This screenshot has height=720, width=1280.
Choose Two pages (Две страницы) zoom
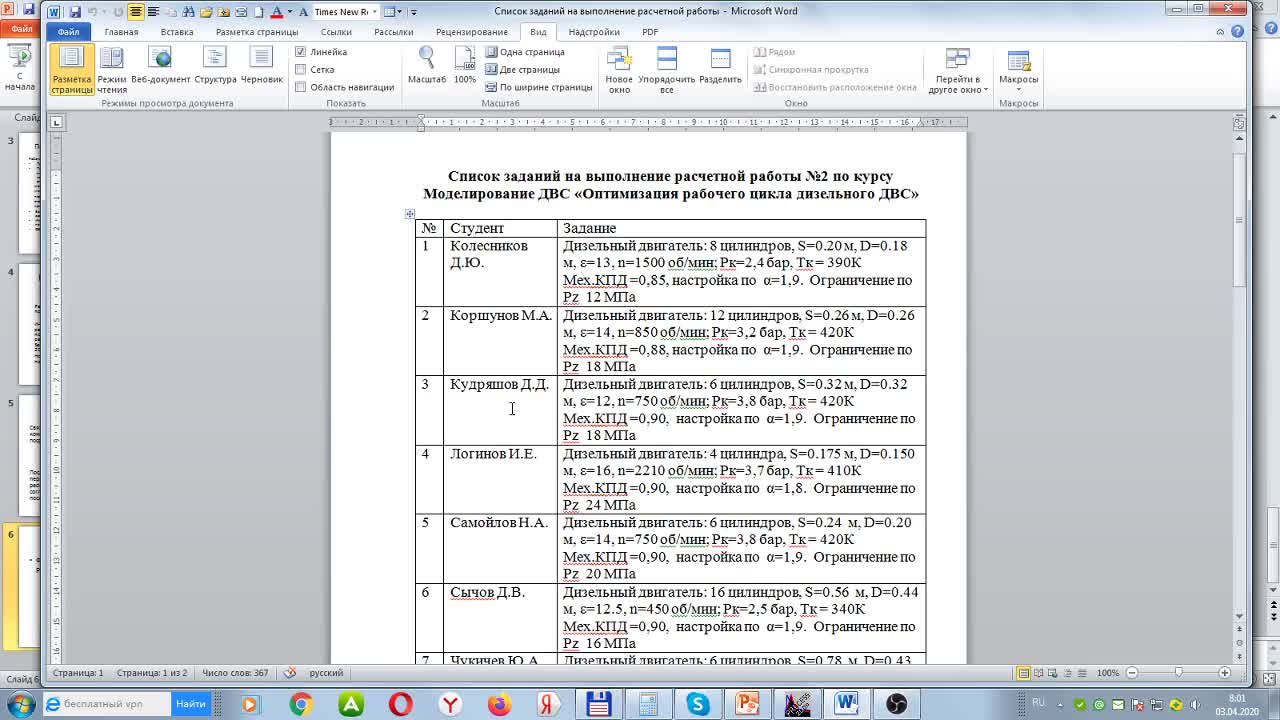pyautogui.click(x=522, y=70)
